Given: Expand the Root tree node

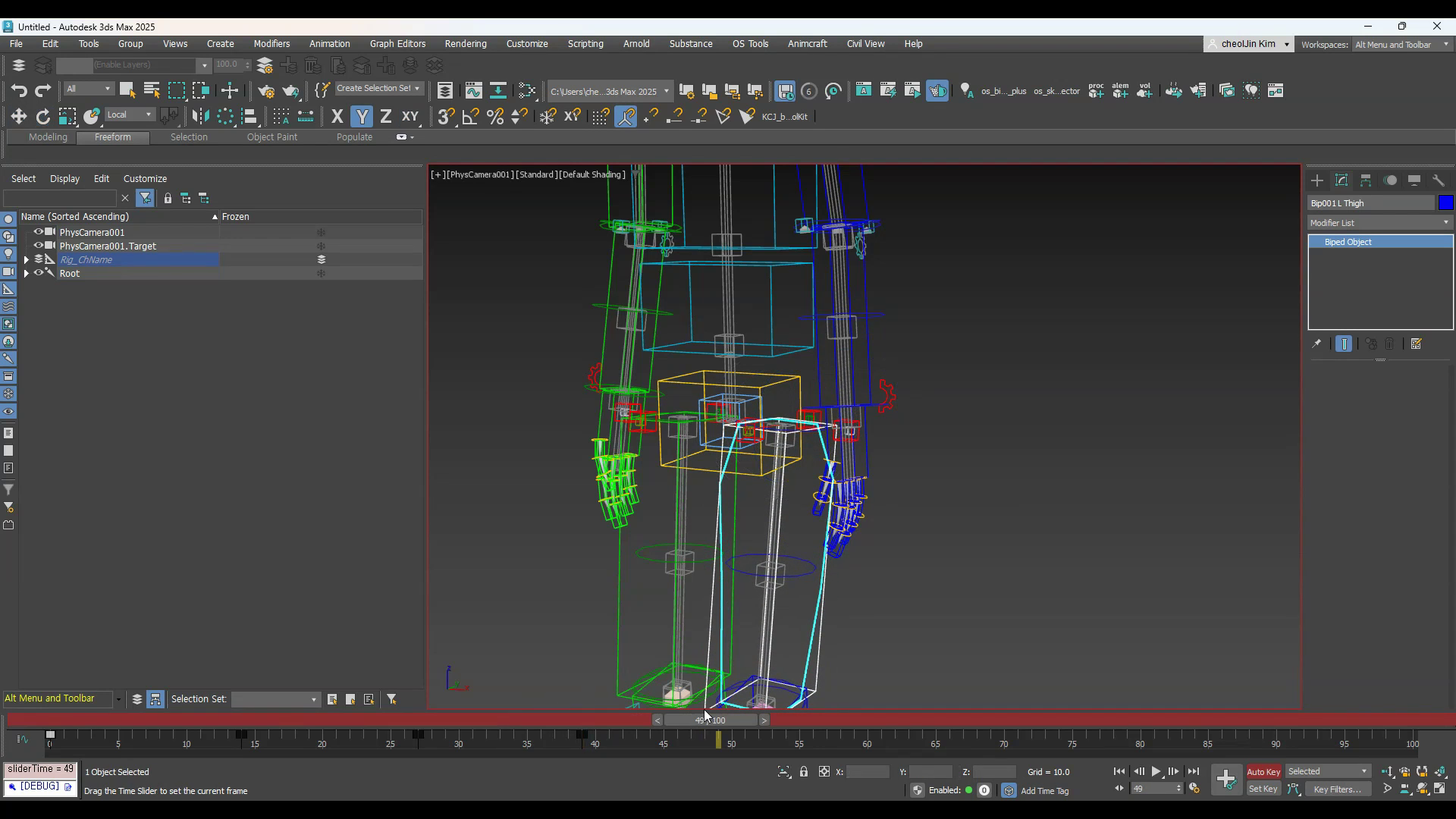Looking at the screenshot, I should point(27,274).
